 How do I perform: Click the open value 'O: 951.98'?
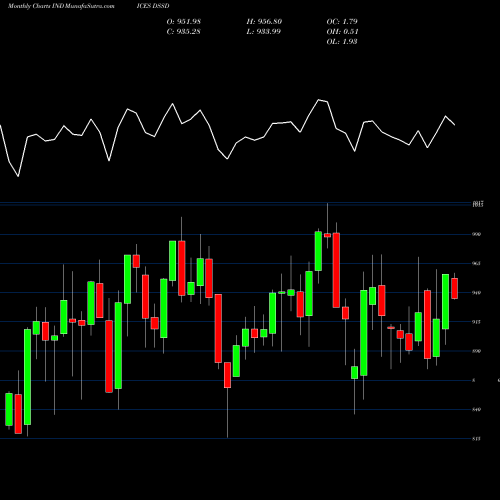[x=184, y=22]
